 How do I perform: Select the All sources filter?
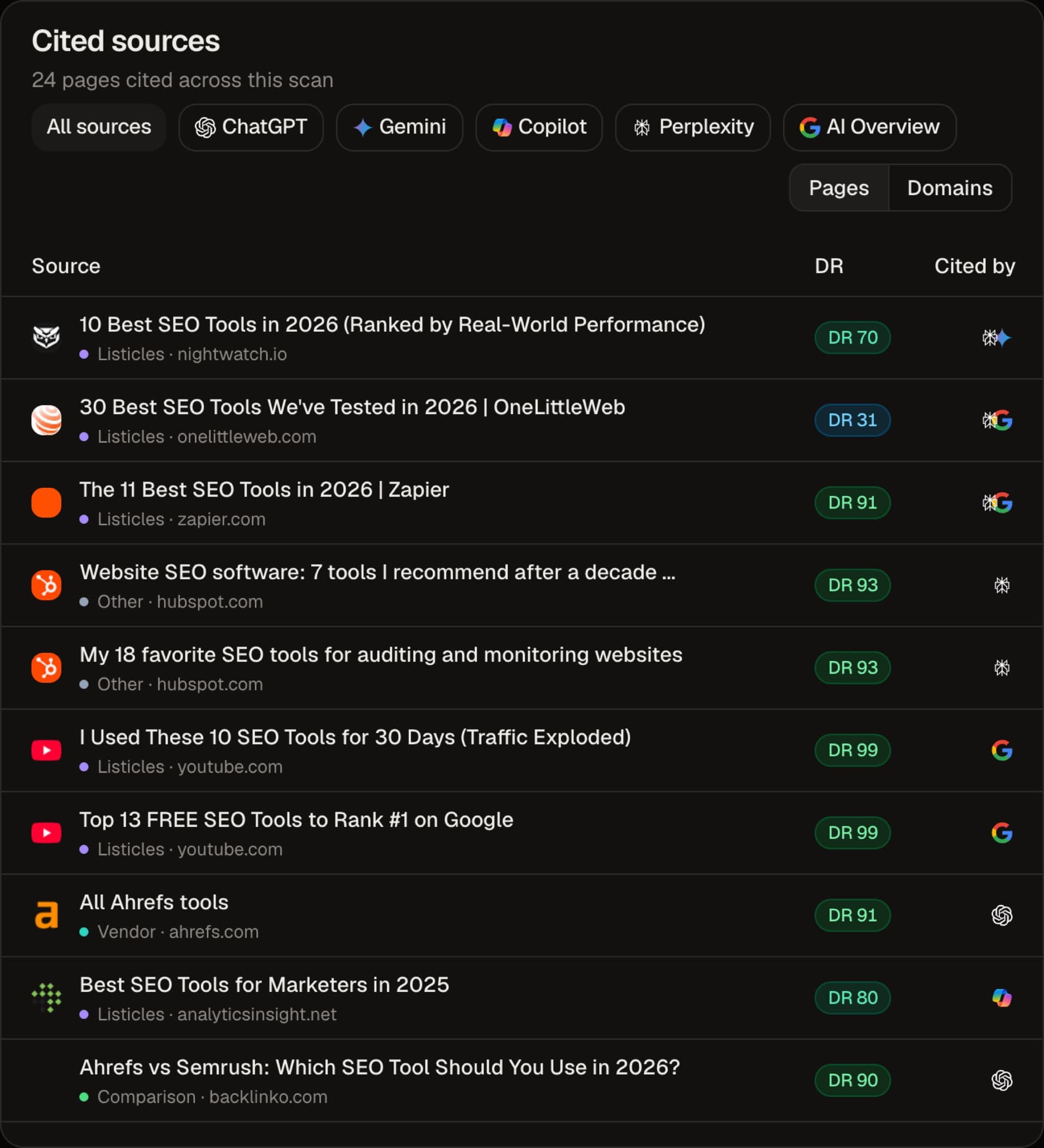pos(98,127)
